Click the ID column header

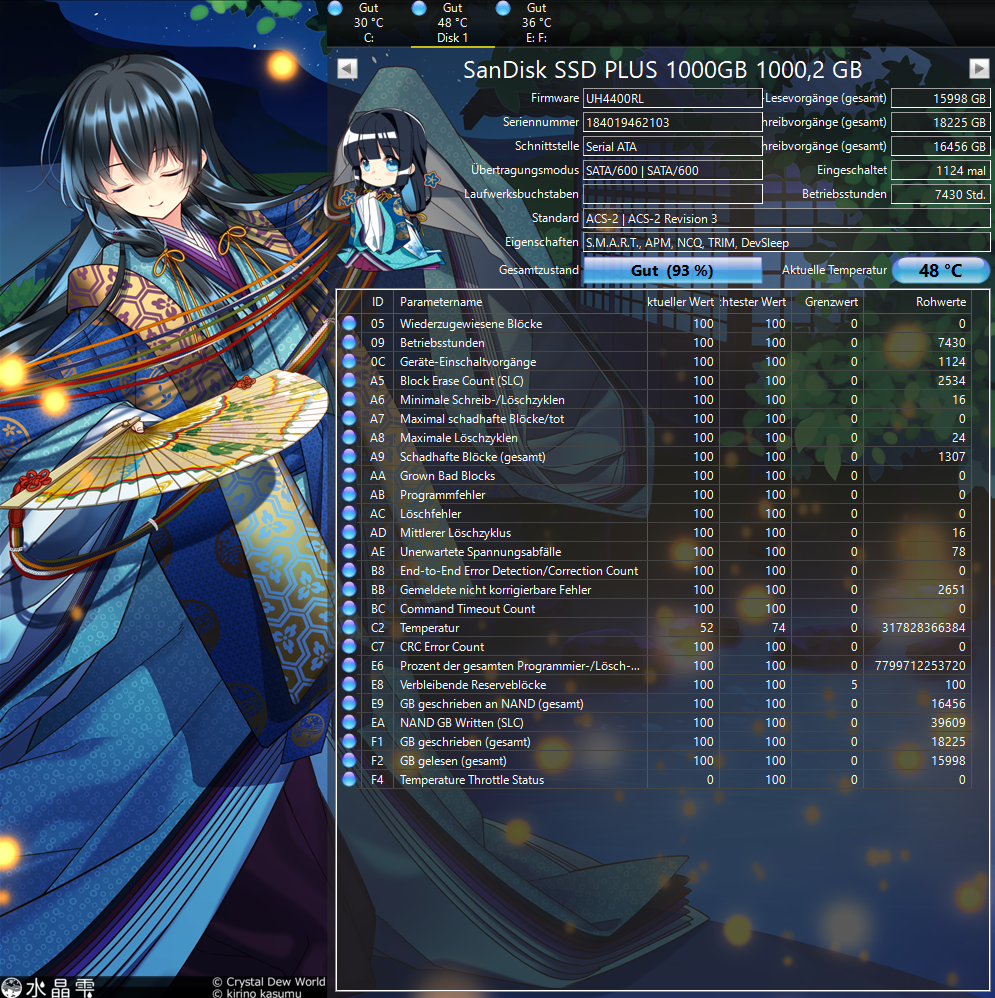click(x=378, y=302)
